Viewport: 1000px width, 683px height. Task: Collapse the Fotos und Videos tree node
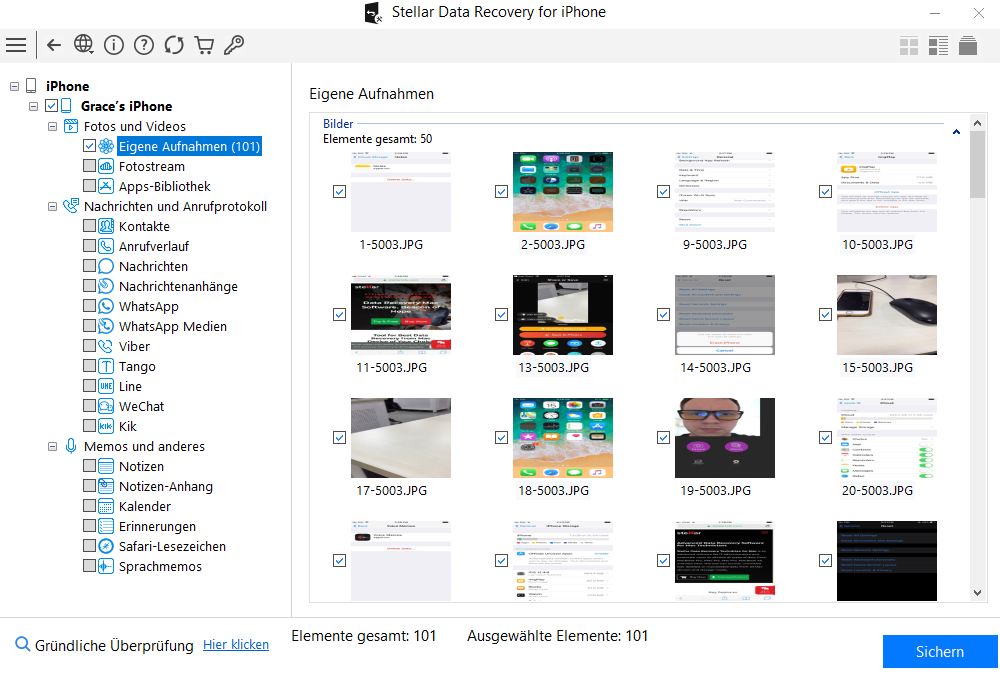(x=53, y=126)
